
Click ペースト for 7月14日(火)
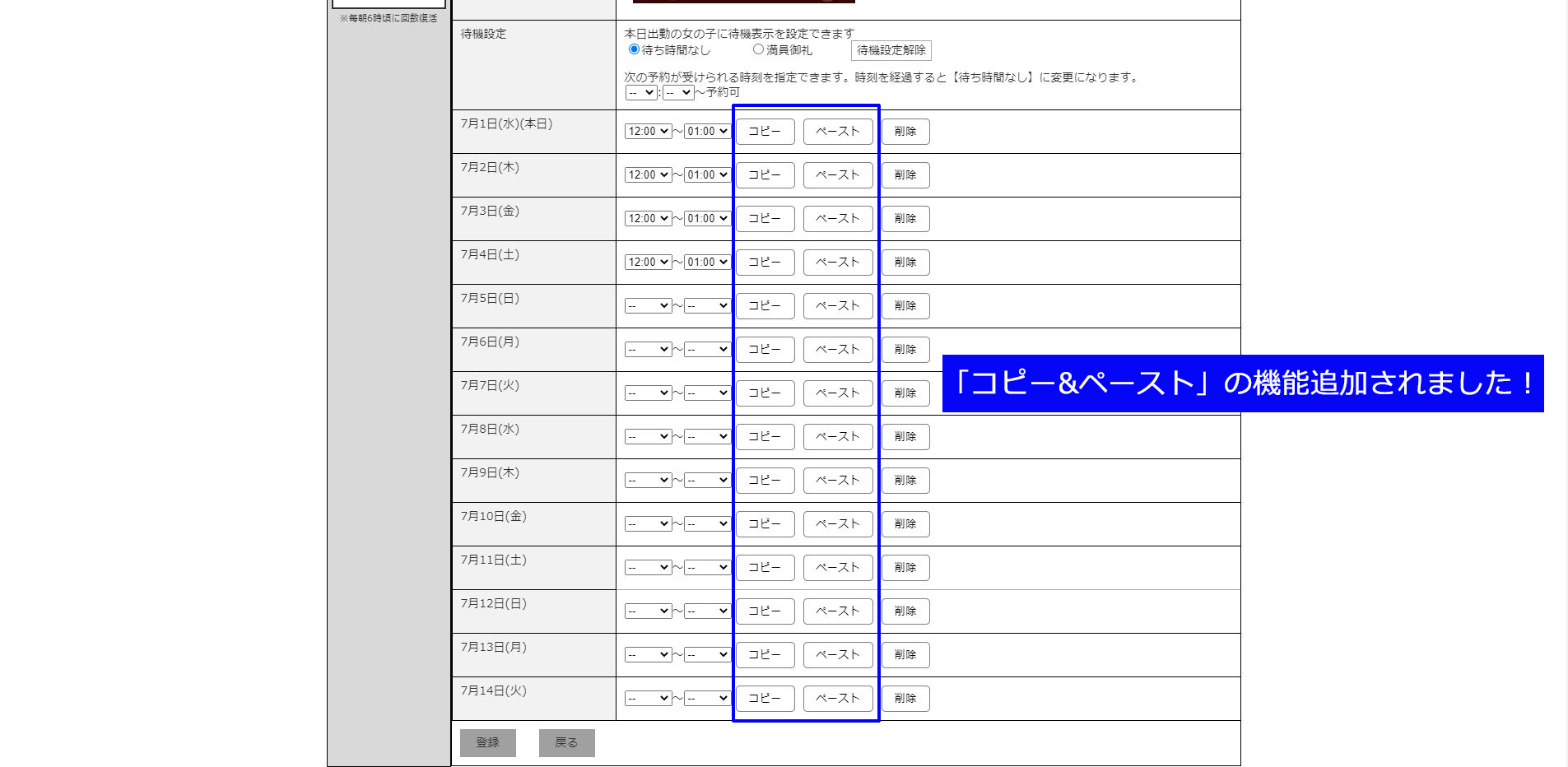click(x=838, y=699)
